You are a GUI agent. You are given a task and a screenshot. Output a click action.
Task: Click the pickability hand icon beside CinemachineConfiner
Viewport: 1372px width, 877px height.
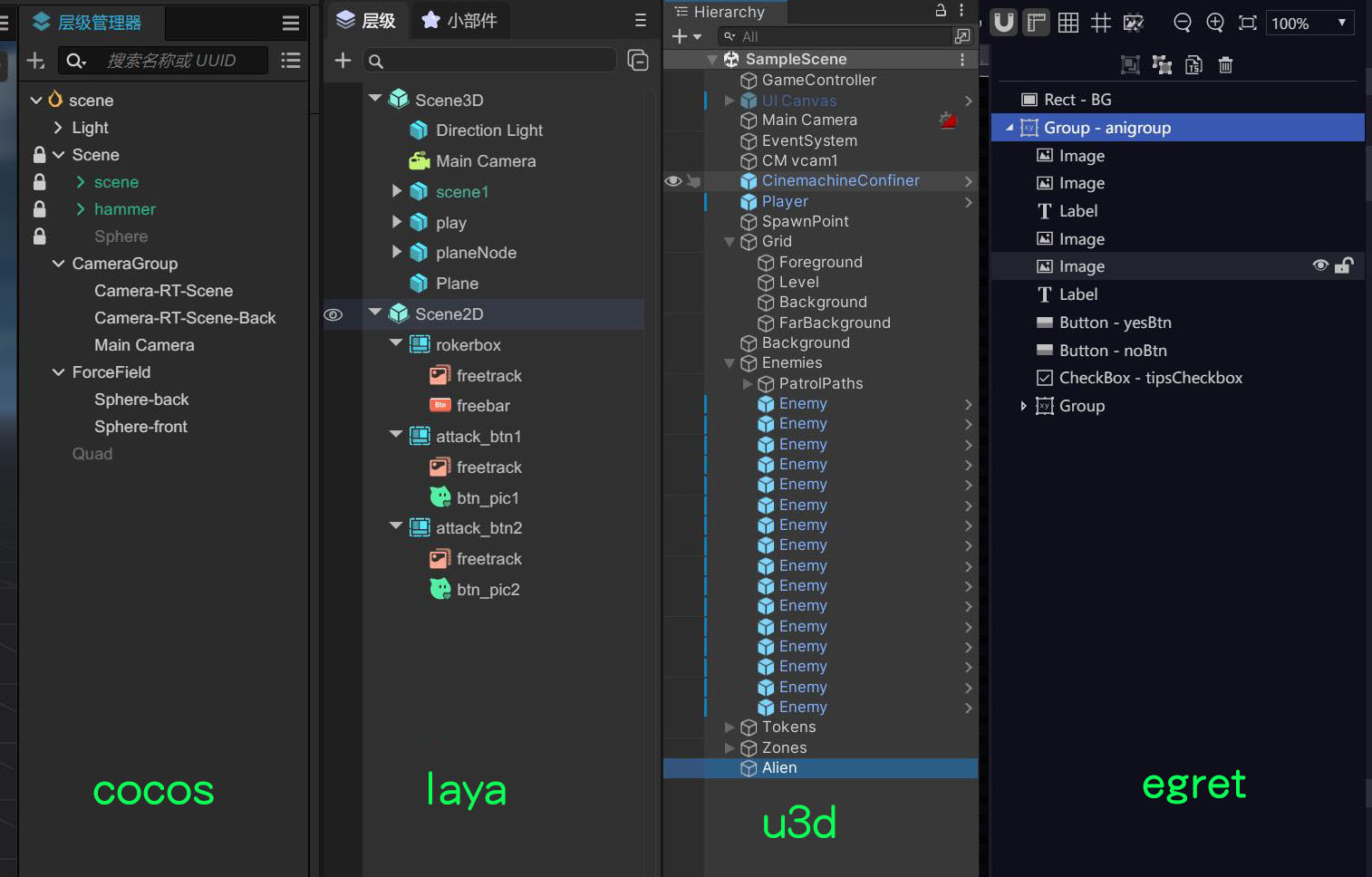(x=693, y=181)
